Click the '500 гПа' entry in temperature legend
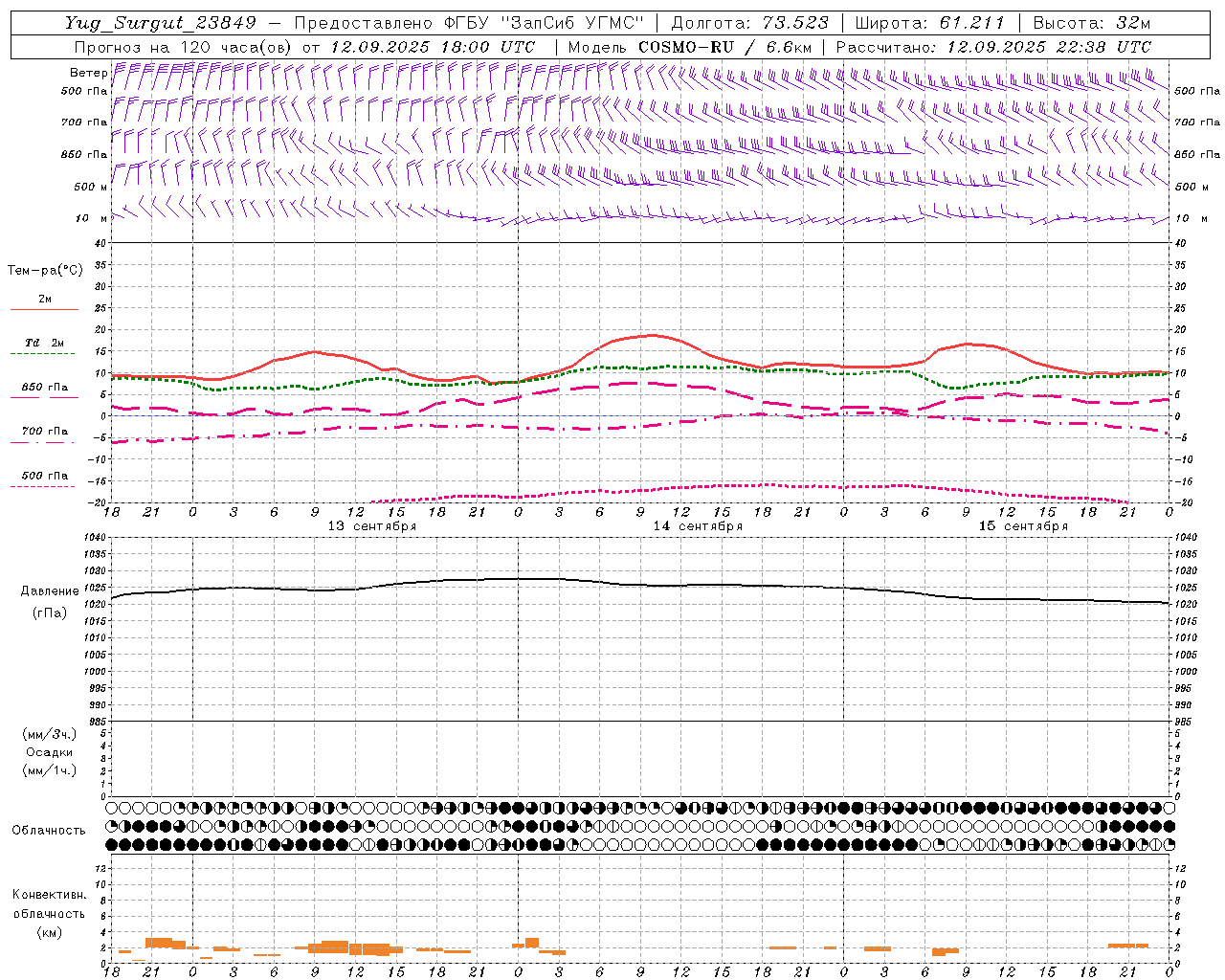Viewport: 1225px width, 980px height. point(45,476)
